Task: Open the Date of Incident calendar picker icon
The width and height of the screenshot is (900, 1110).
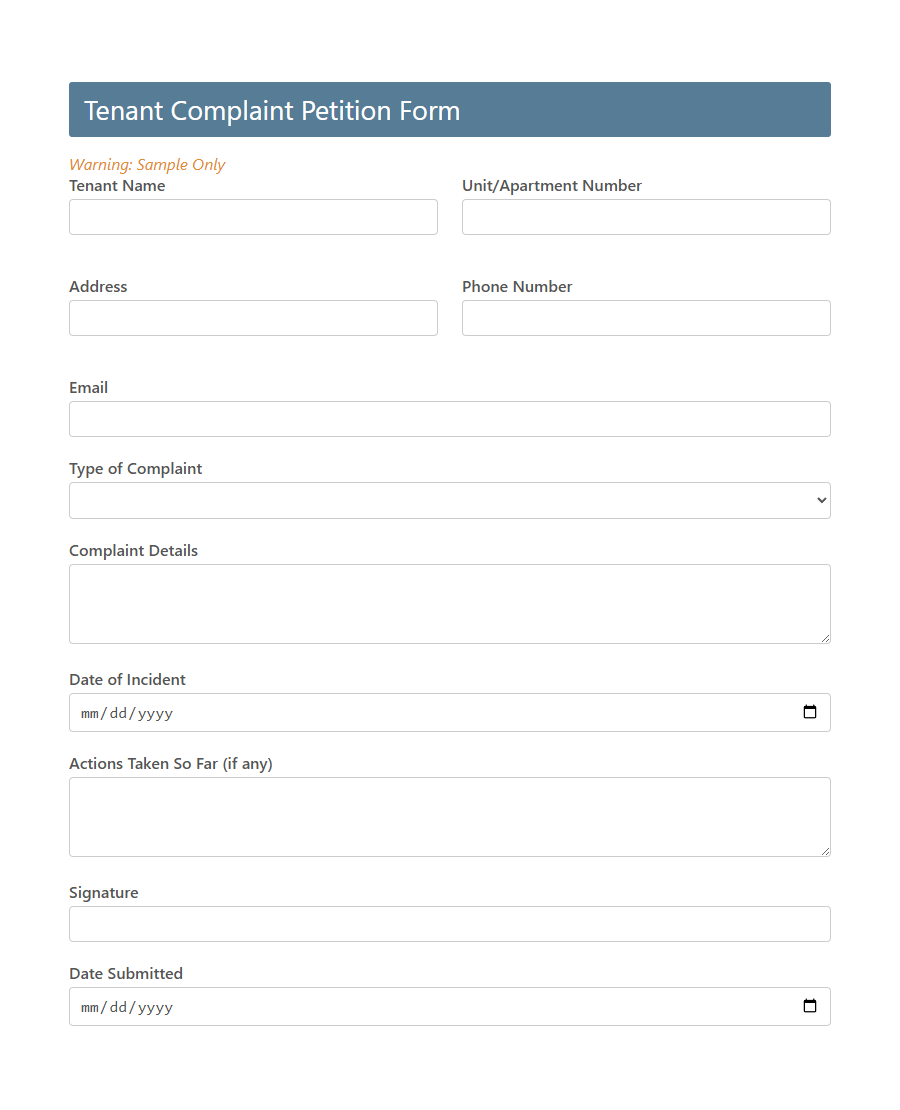Action: coord(809,712)
